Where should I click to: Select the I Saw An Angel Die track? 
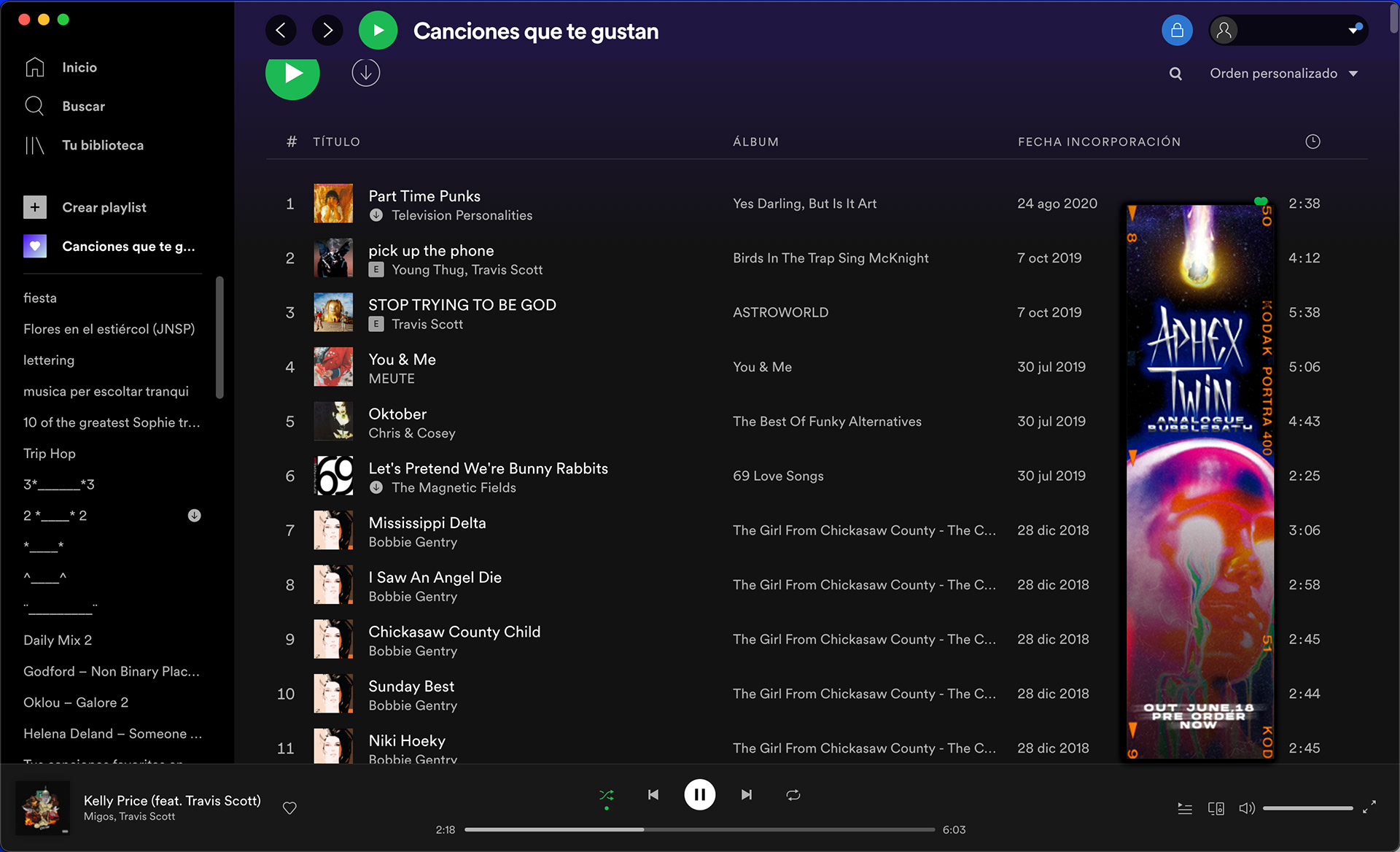coord(435,578)
